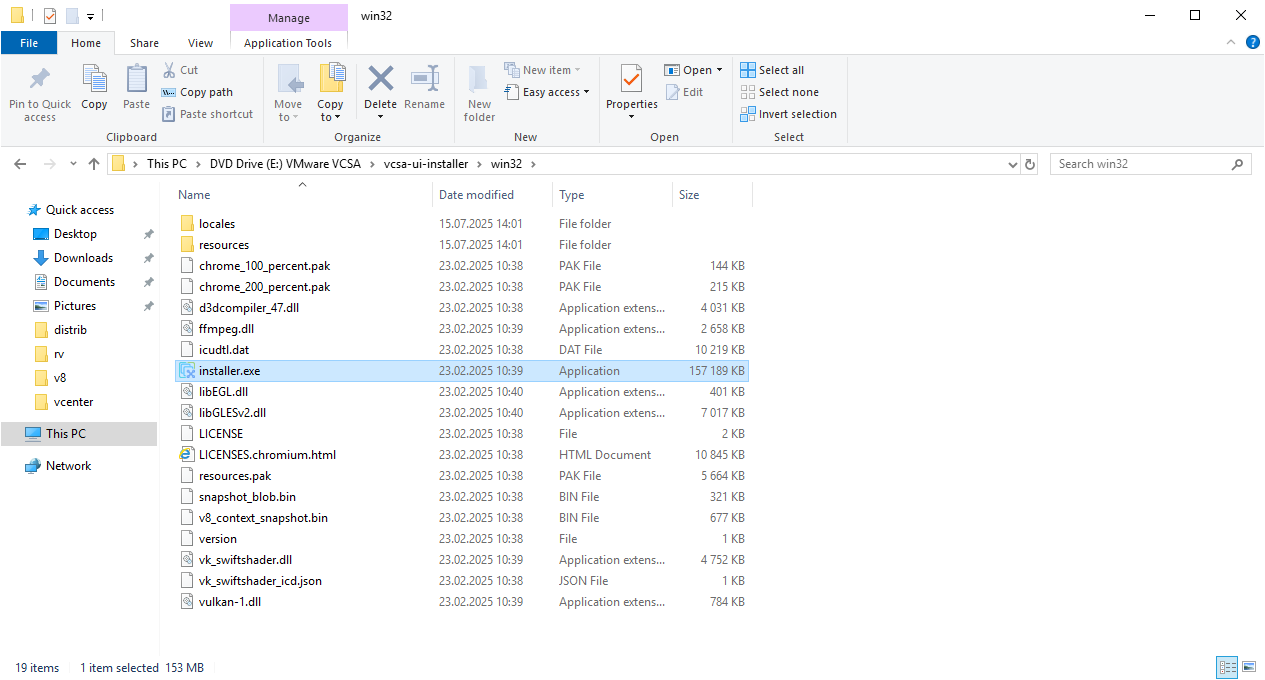Refresh the current folder view
The image size is (1265, 680).
pos(1031,164)
